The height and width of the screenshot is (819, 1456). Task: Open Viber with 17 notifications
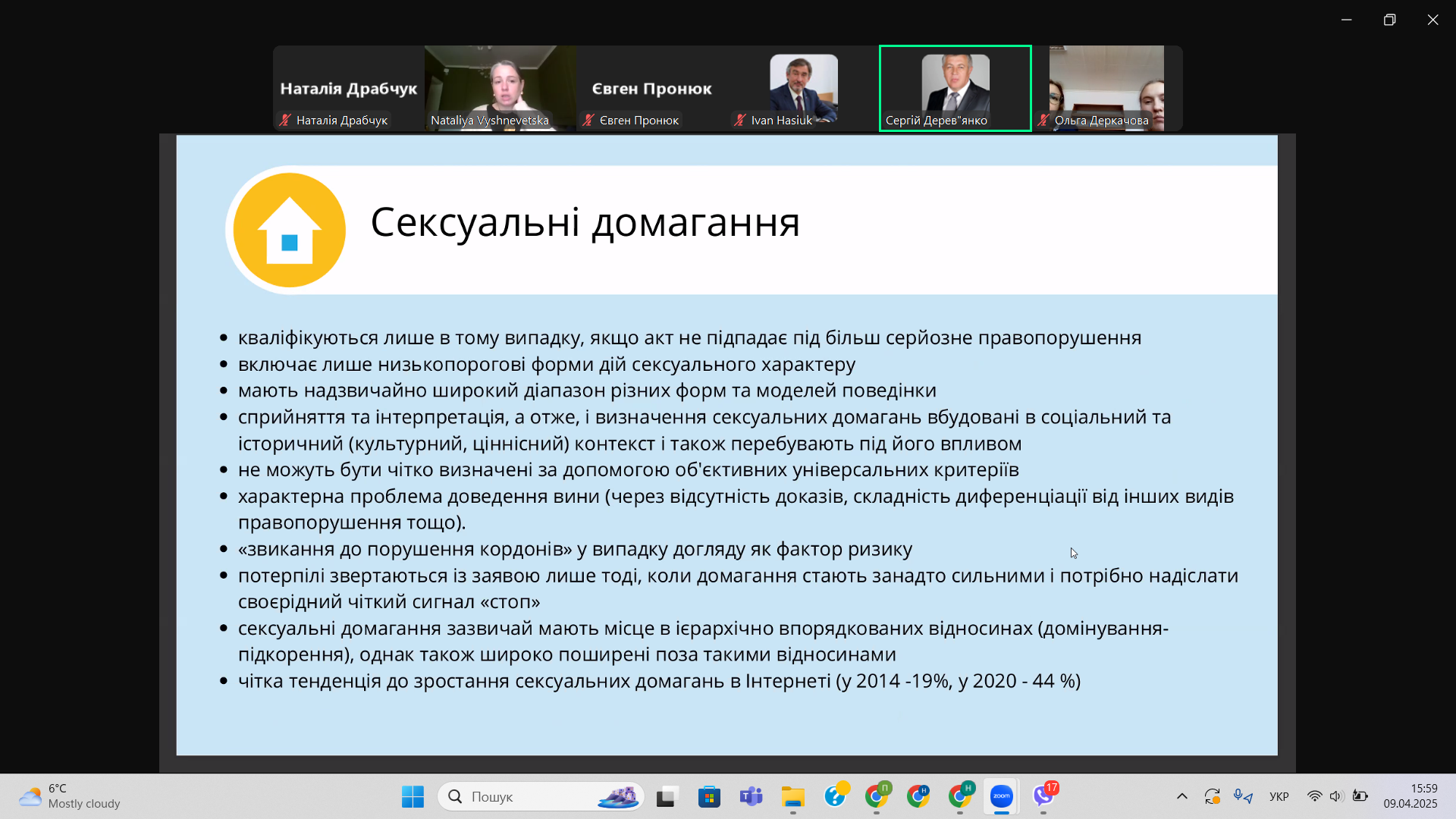click(1043, 796)
